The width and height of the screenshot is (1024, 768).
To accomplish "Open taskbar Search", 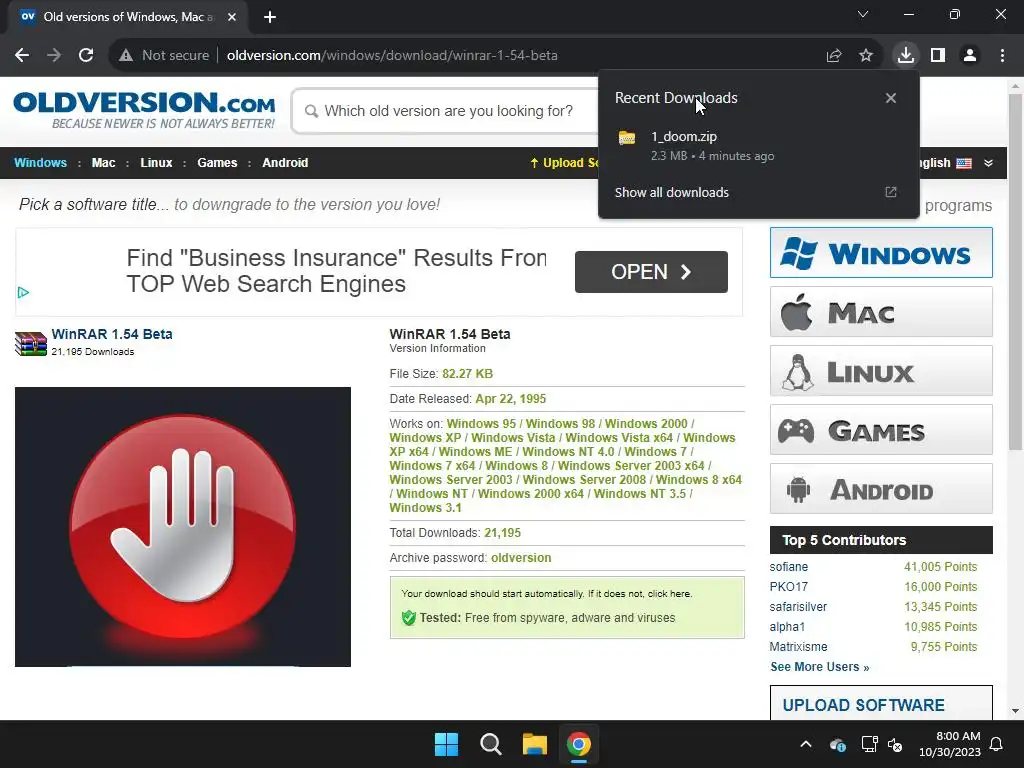I will click(490, 744).
